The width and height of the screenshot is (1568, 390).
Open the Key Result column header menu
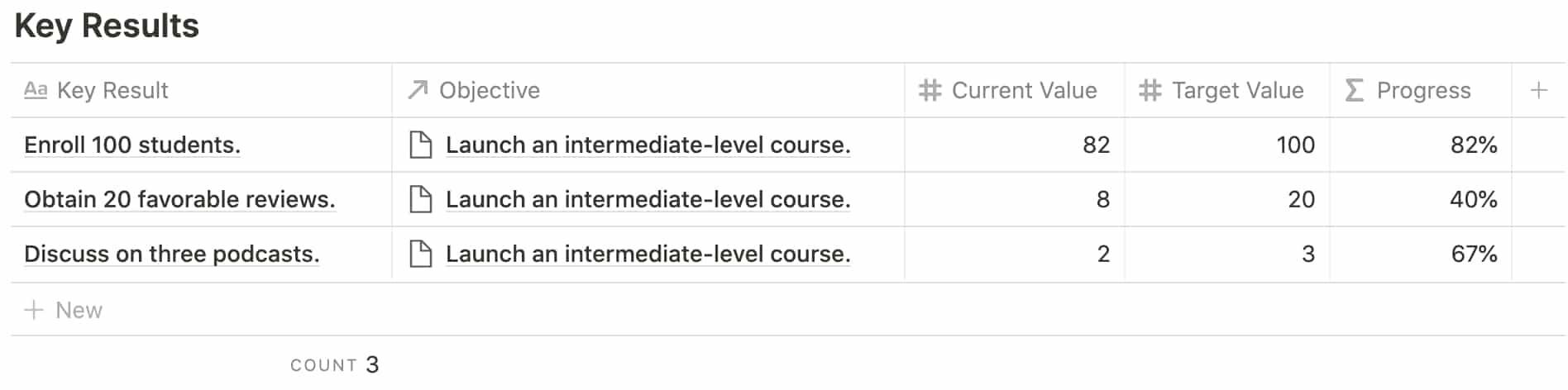(201, 90)
